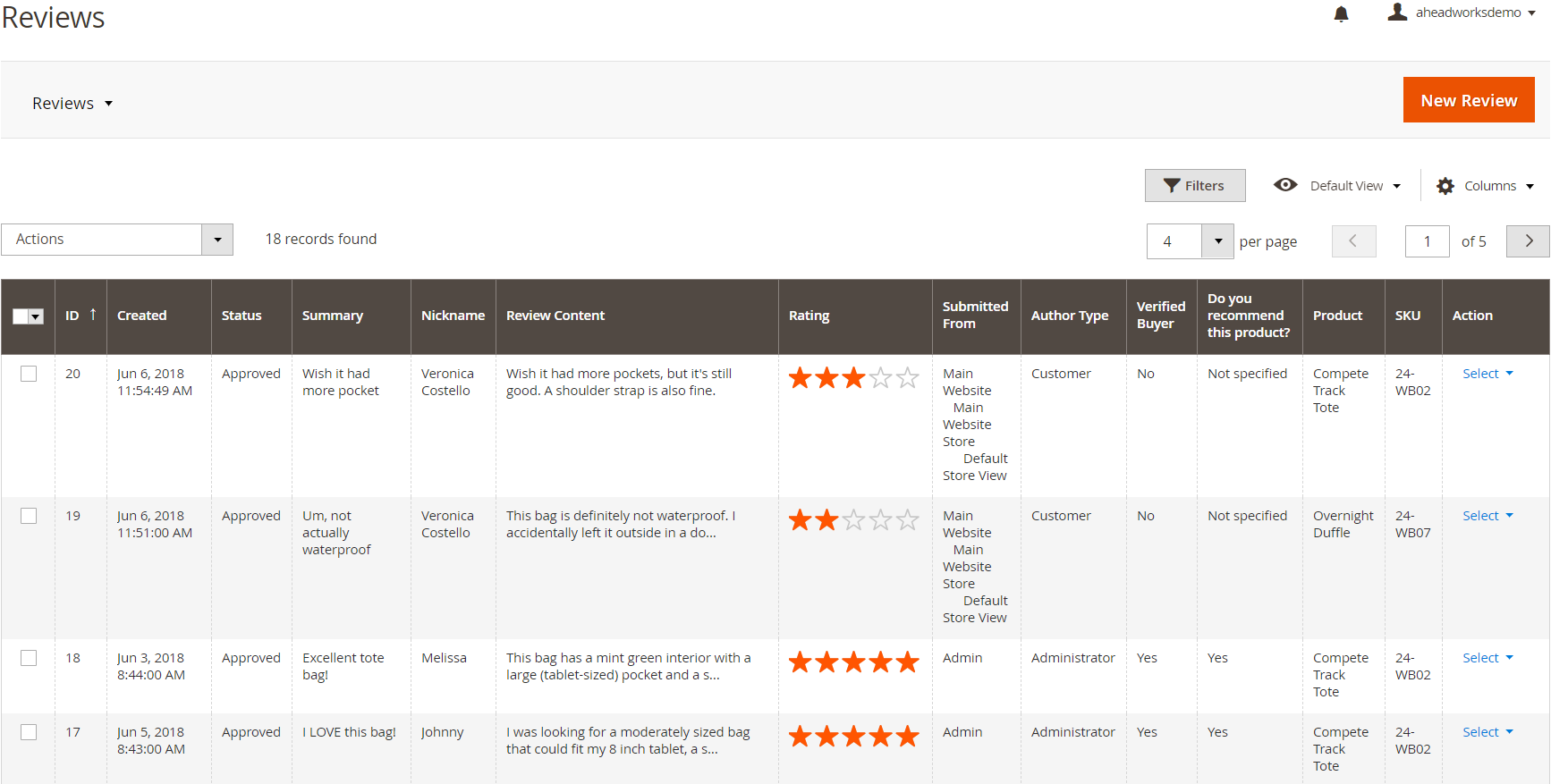Select checkbox for review ID 20

[29, 374]
